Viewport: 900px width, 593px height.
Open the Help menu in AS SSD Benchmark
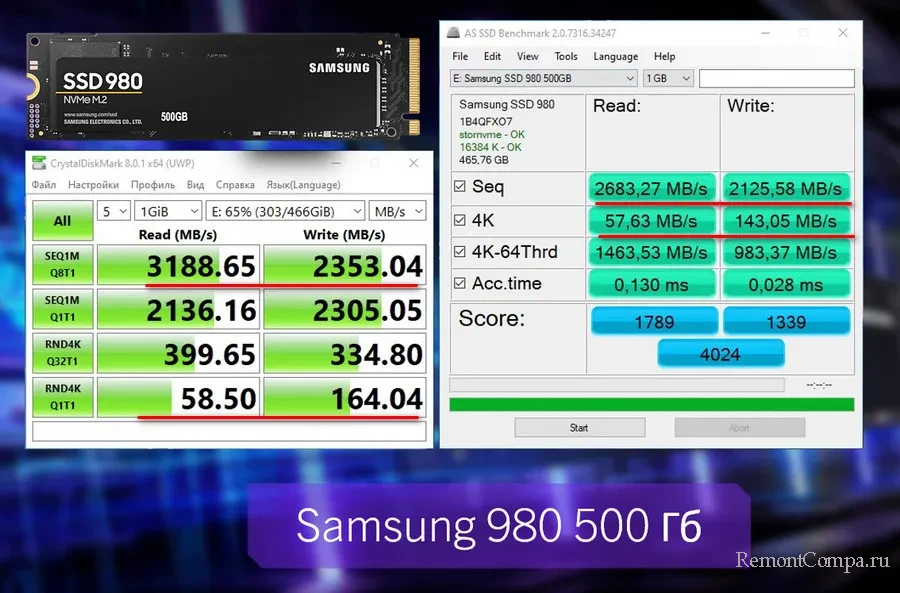tap(664, 56)
